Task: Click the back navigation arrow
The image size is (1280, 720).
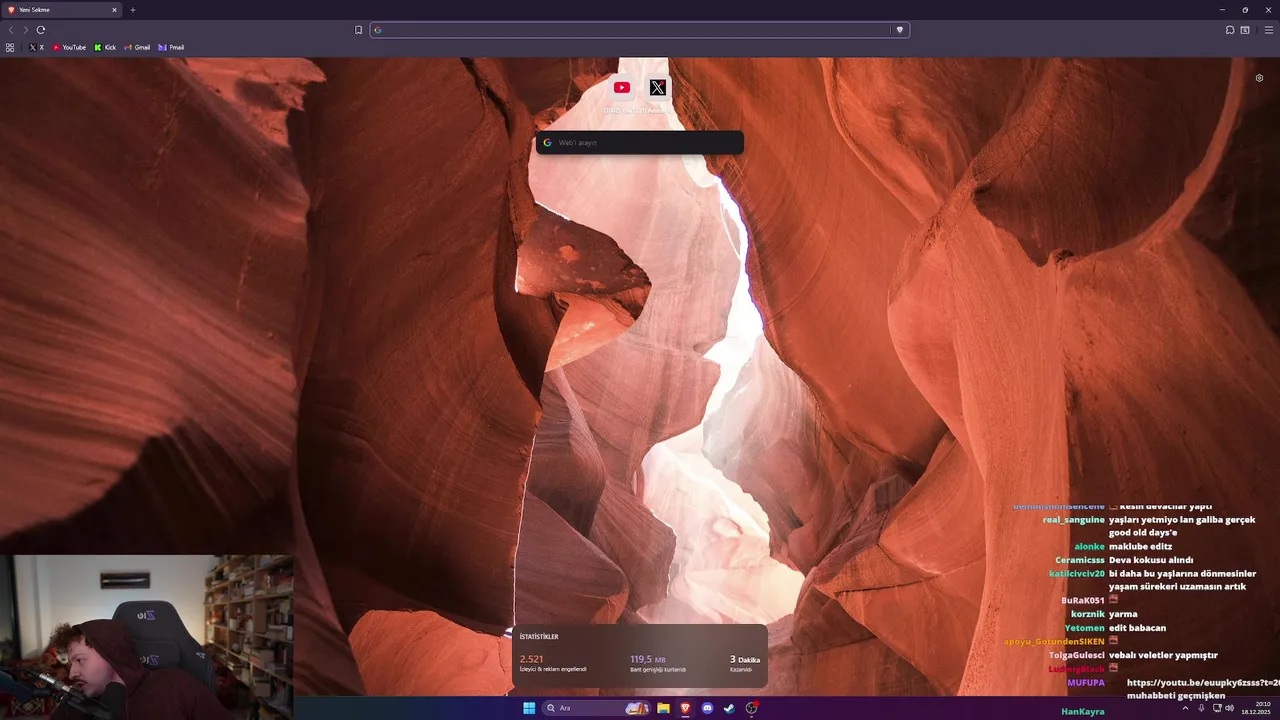Action: point(11,30)
